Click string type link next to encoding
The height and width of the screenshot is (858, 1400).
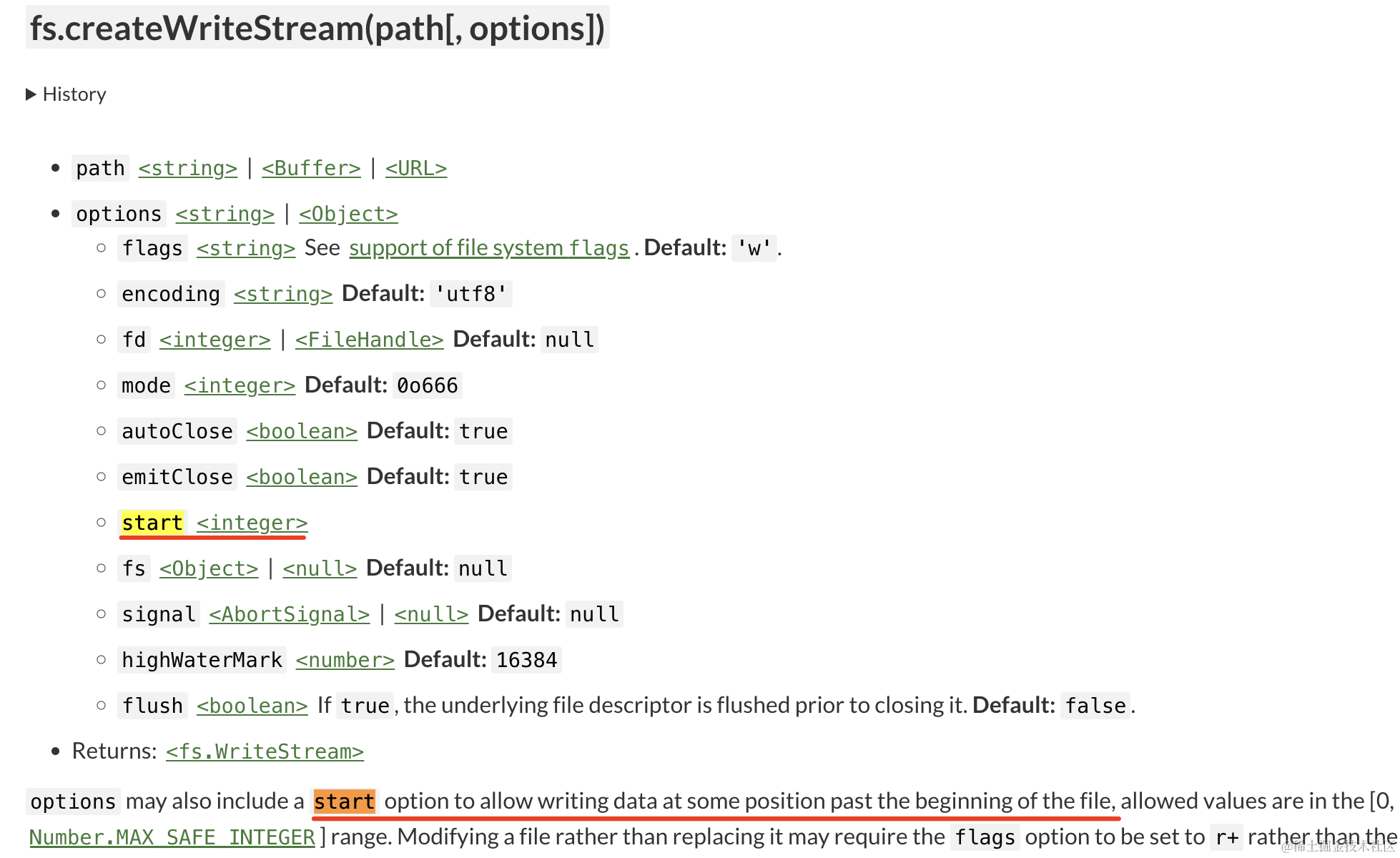pyautogui.click(x=282, y=294)
